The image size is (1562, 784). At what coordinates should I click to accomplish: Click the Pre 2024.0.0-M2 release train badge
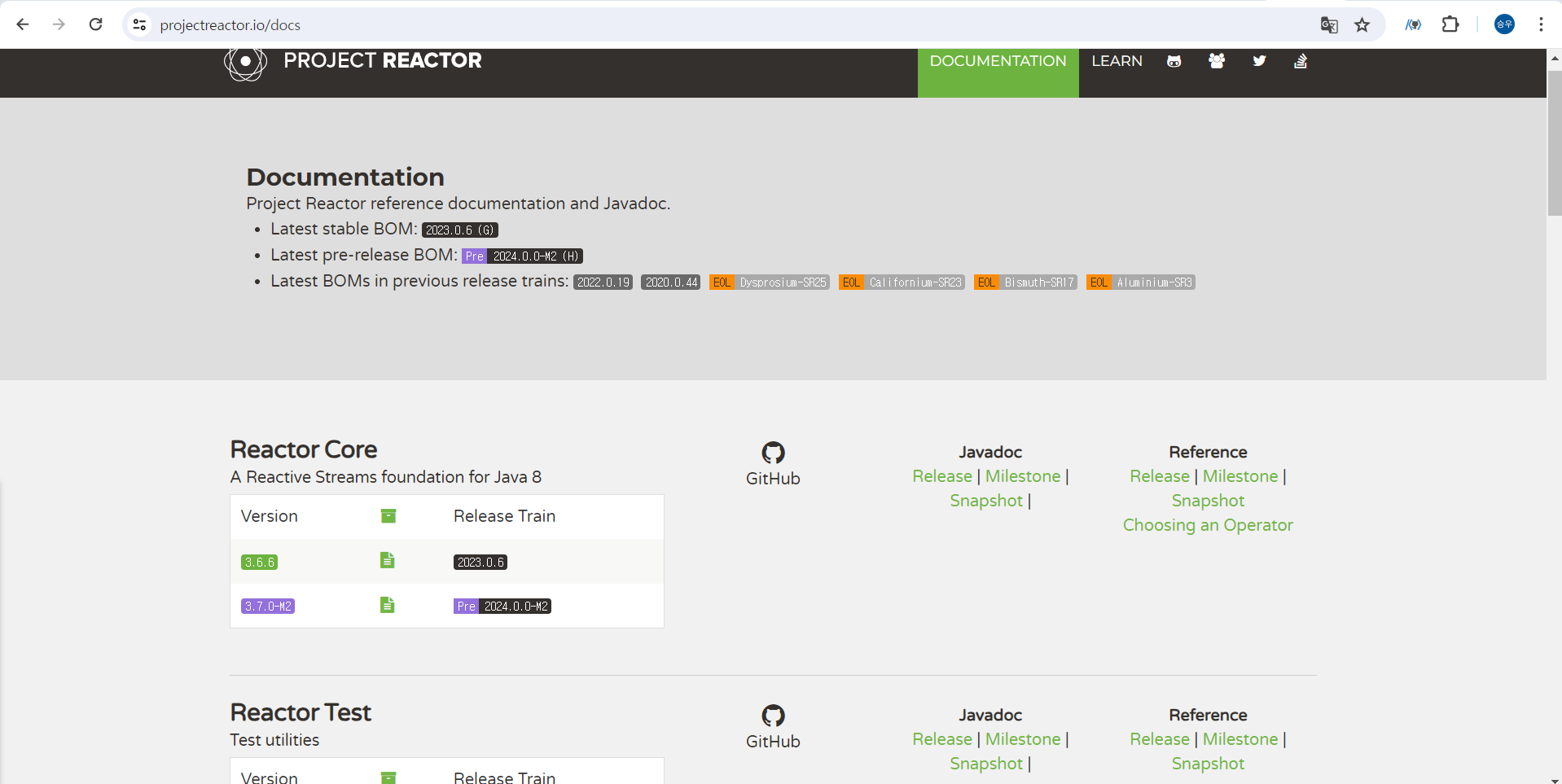502,607
